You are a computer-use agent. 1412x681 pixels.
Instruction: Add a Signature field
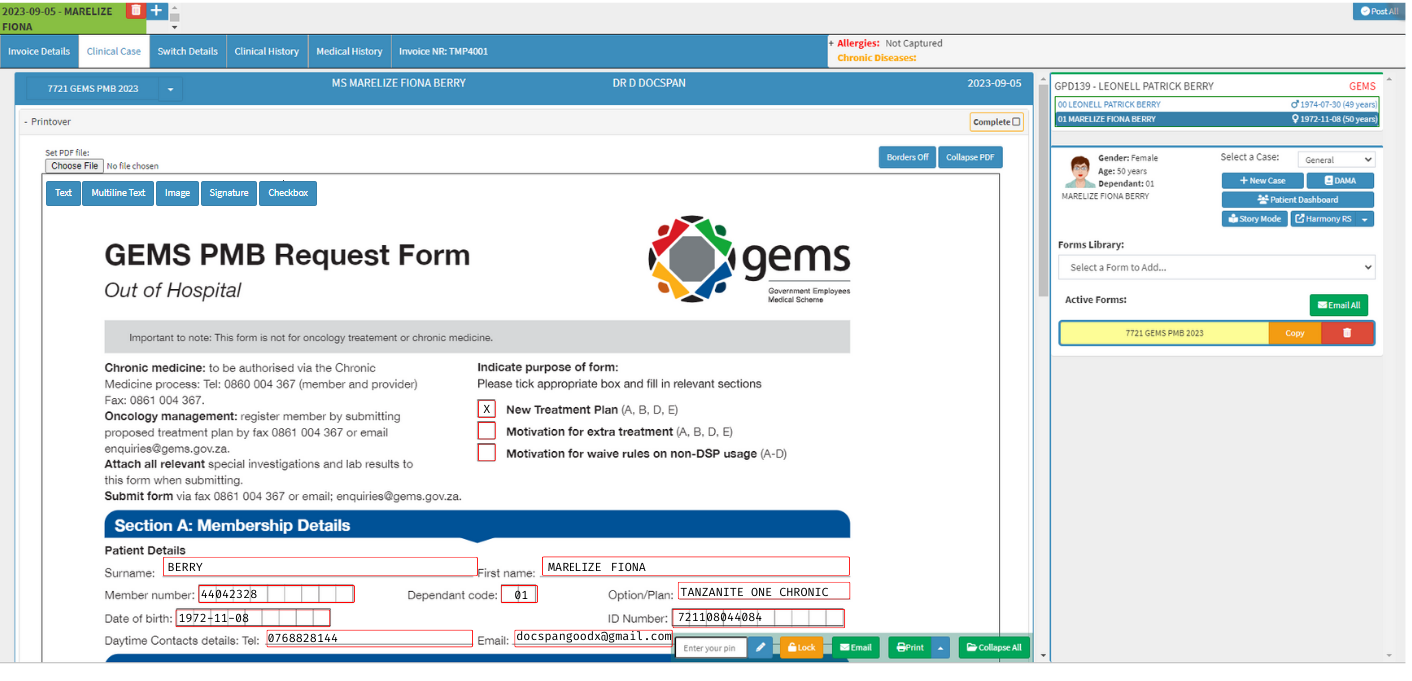pyautogui.click(x=229, y=193)
